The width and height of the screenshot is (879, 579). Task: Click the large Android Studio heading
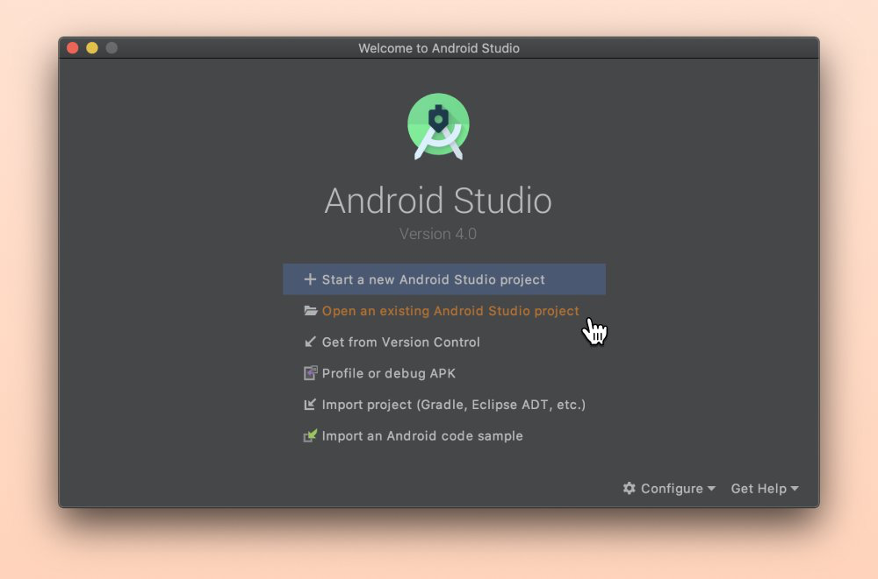(x=438, y=201)
